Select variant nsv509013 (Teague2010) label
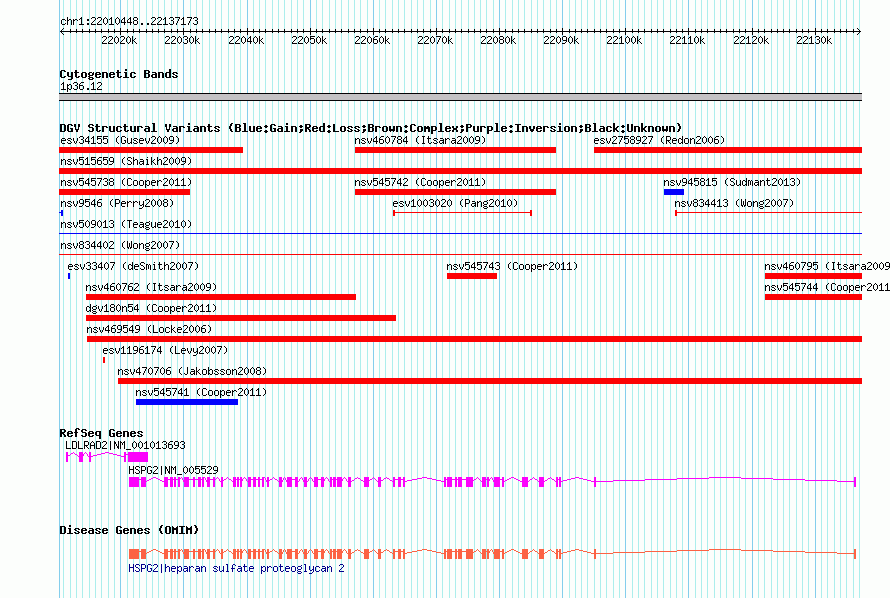The image size is (890, 598). (126, 224)
